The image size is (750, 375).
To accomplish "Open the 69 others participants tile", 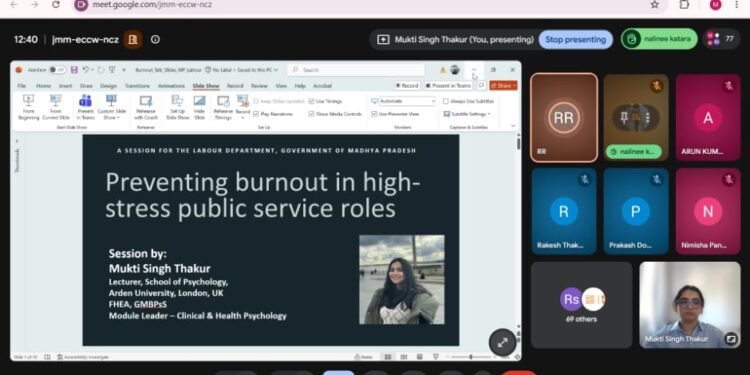I will tap(582, 305).
